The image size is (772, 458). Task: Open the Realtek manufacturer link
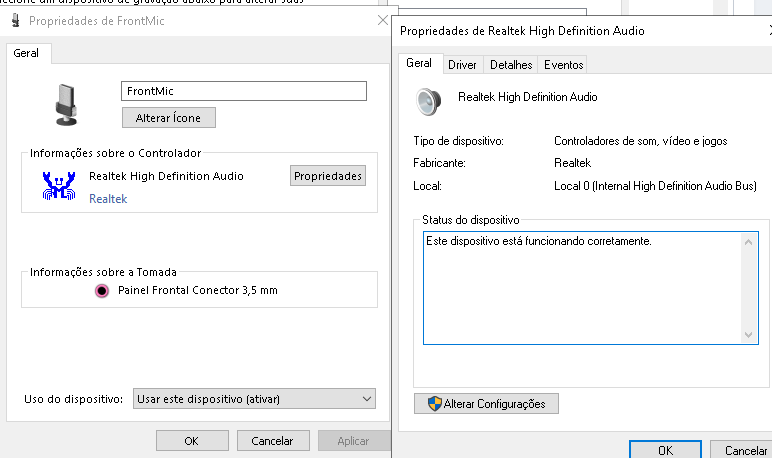point(108,199)
